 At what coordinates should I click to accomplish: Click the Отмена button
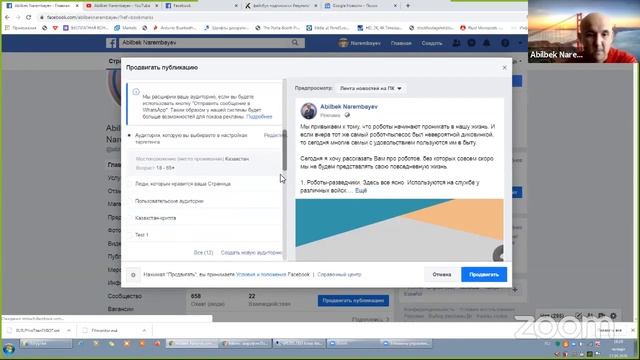coord(442,275)
